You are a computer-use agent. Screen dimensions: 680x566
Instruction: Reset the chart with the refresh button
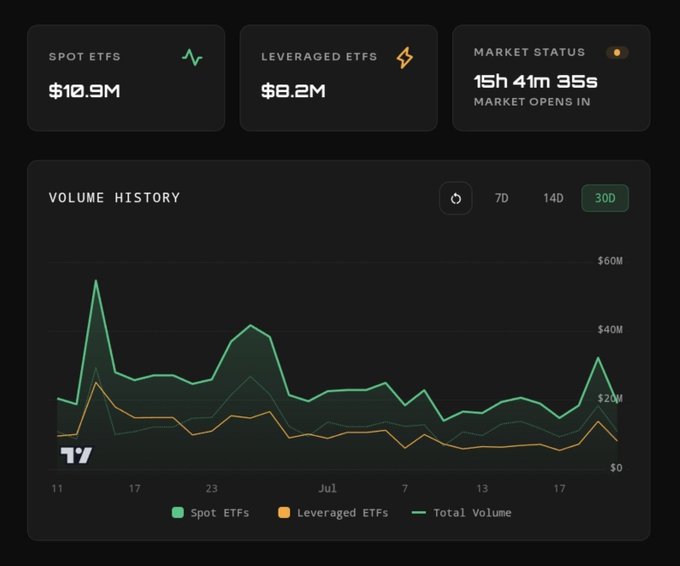456,198
